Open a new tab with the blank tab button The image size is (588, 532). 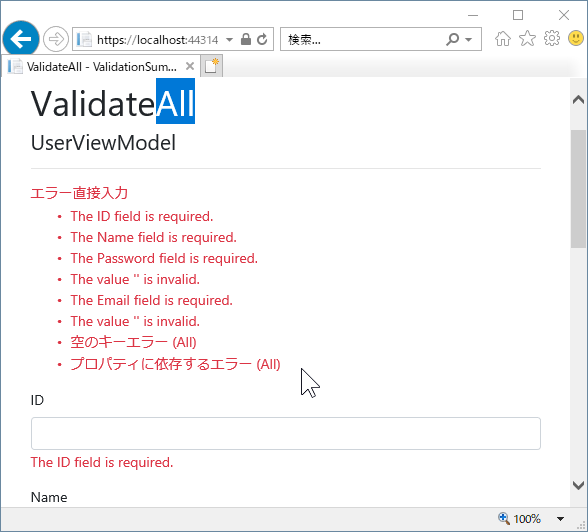(212, 66)
